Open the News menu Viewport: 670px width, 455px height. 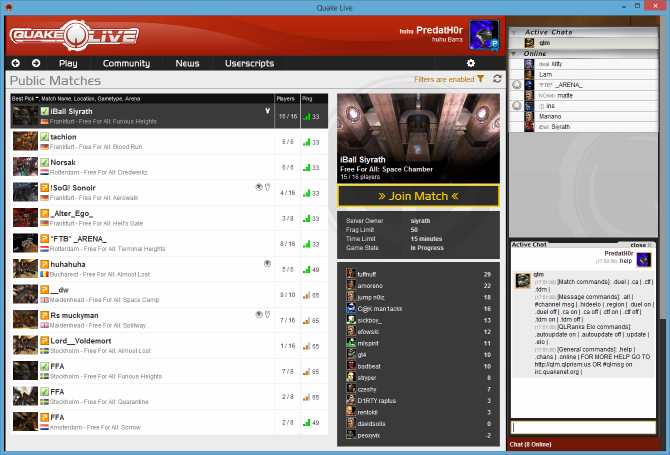[187, 63]
